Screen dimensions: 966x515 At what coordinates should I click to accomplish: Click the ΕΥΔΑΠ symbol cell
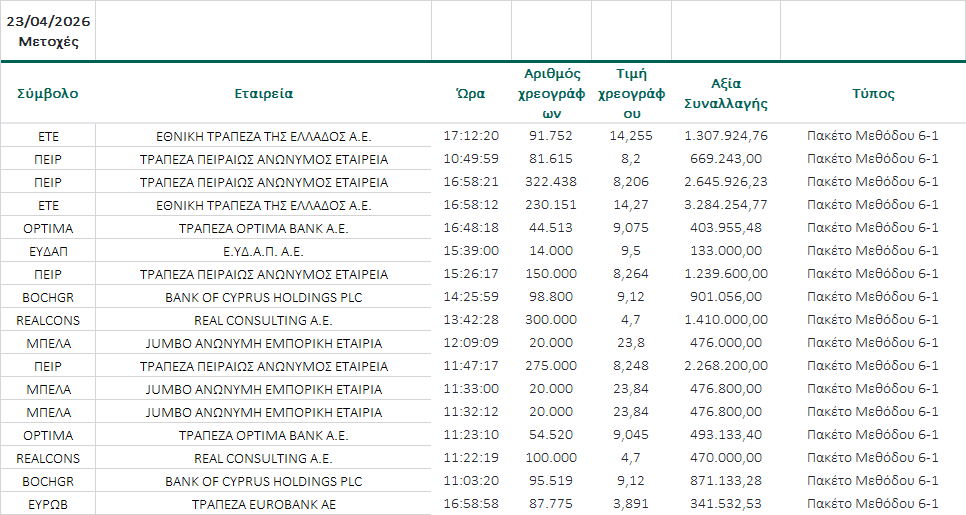(48, 251)
